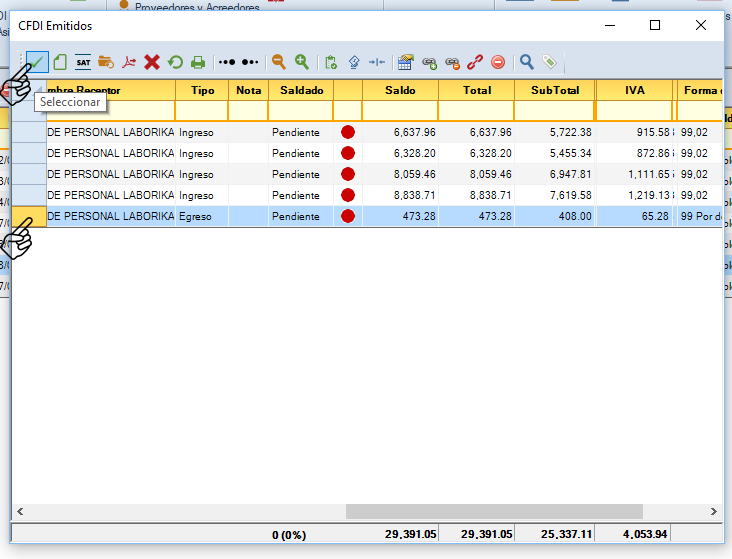This screenshot has width=732, height=559.
Task: Maximize the CFDI Emitidos window
Action: pos(655,25)
